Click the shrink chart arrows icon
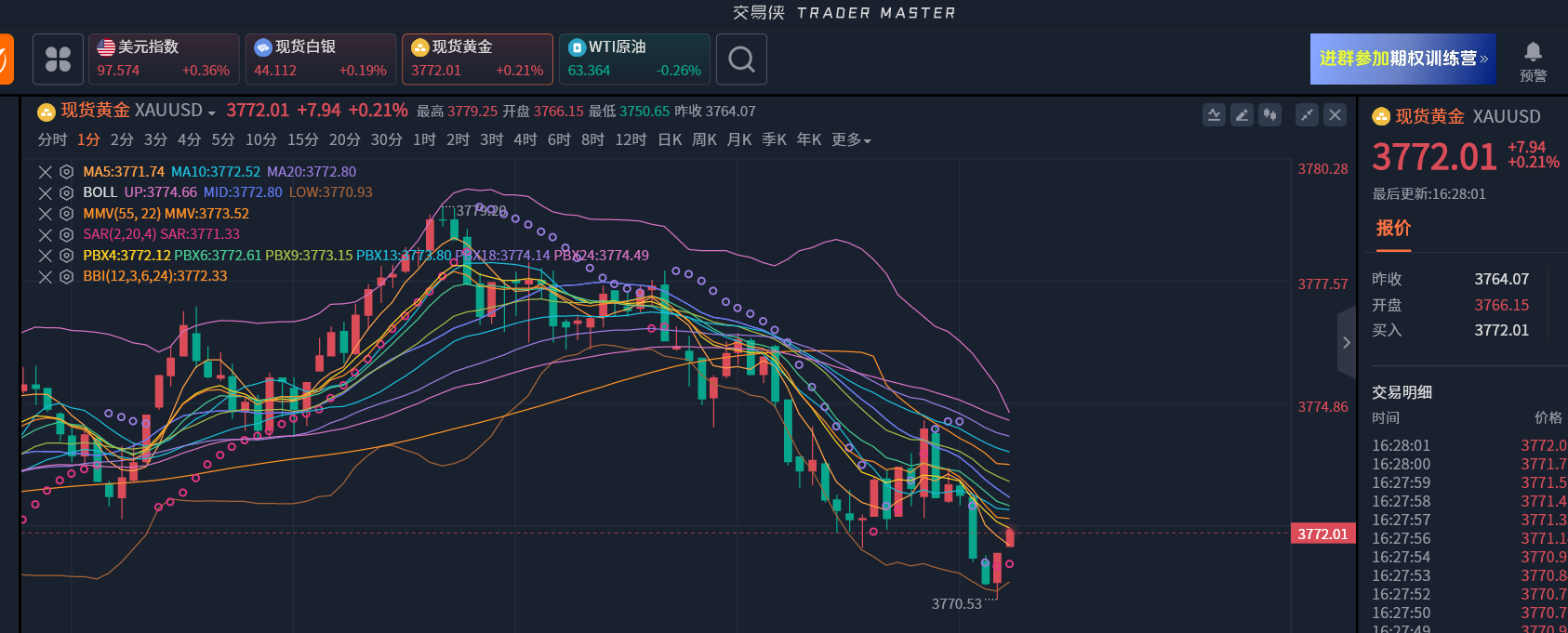This screenshot has height=633, width=1568. point(1307,115)
